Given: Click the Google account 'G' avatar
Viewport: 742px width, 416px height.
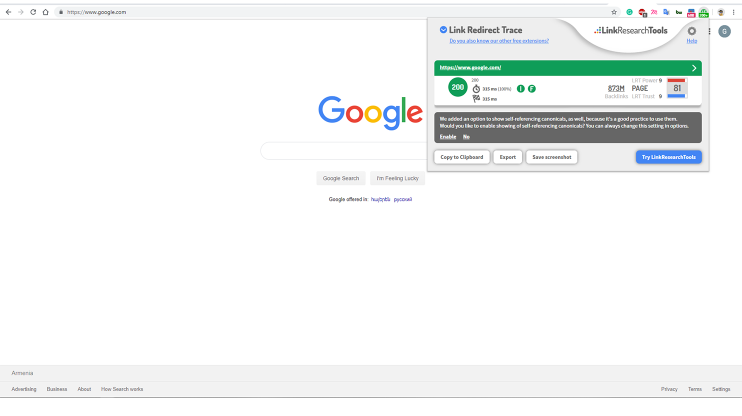Looking at the screenshot, I should pos(724,31).
